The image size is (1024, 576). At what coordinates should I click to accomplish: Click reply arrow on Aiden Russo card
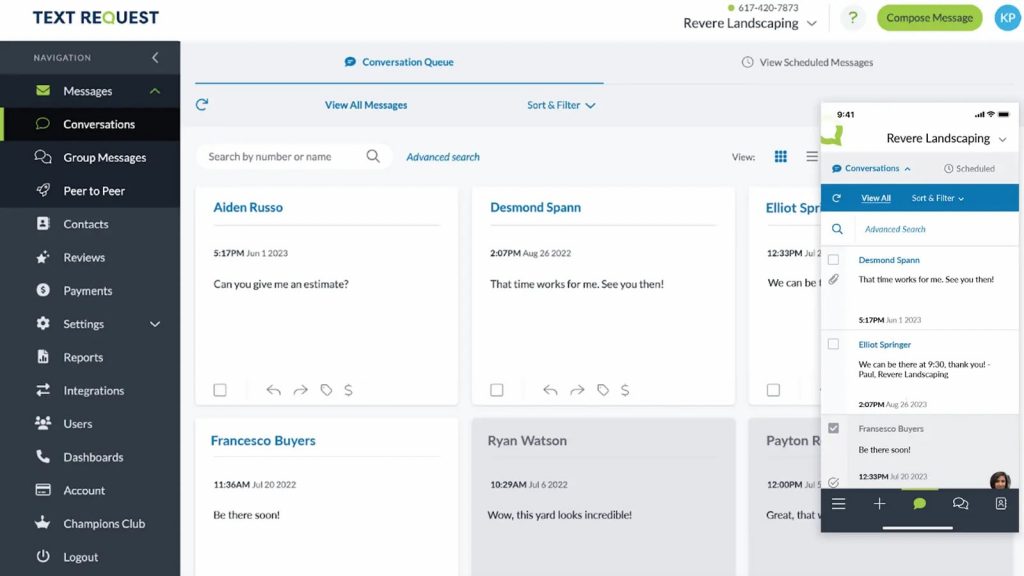[x=273, y=390]
